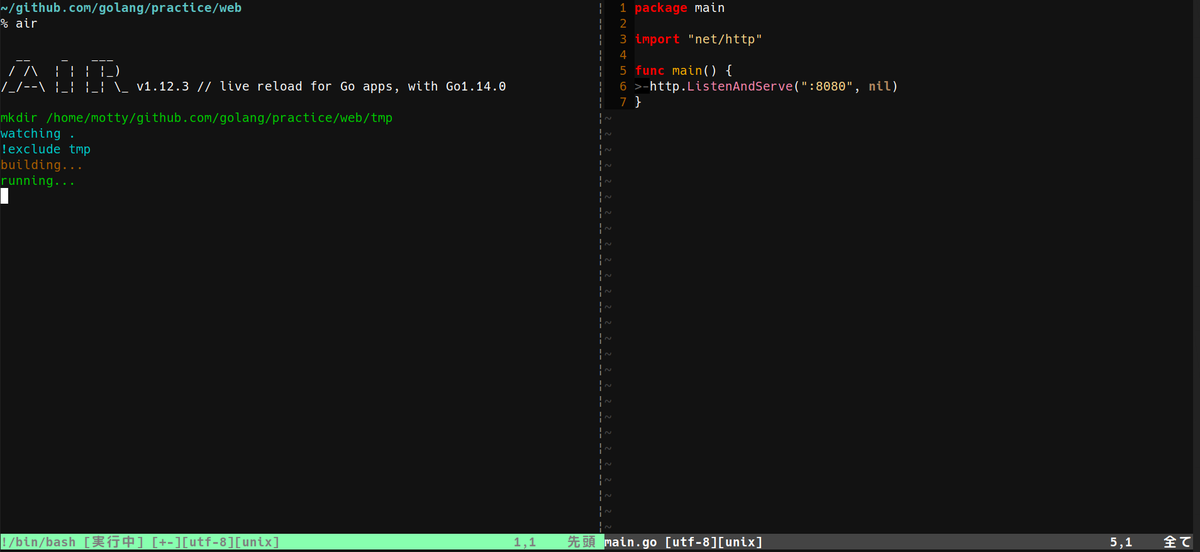Screen dimensions: 1200x552
Task: Click 'package main' in the editor
Action: click(680, 8)
